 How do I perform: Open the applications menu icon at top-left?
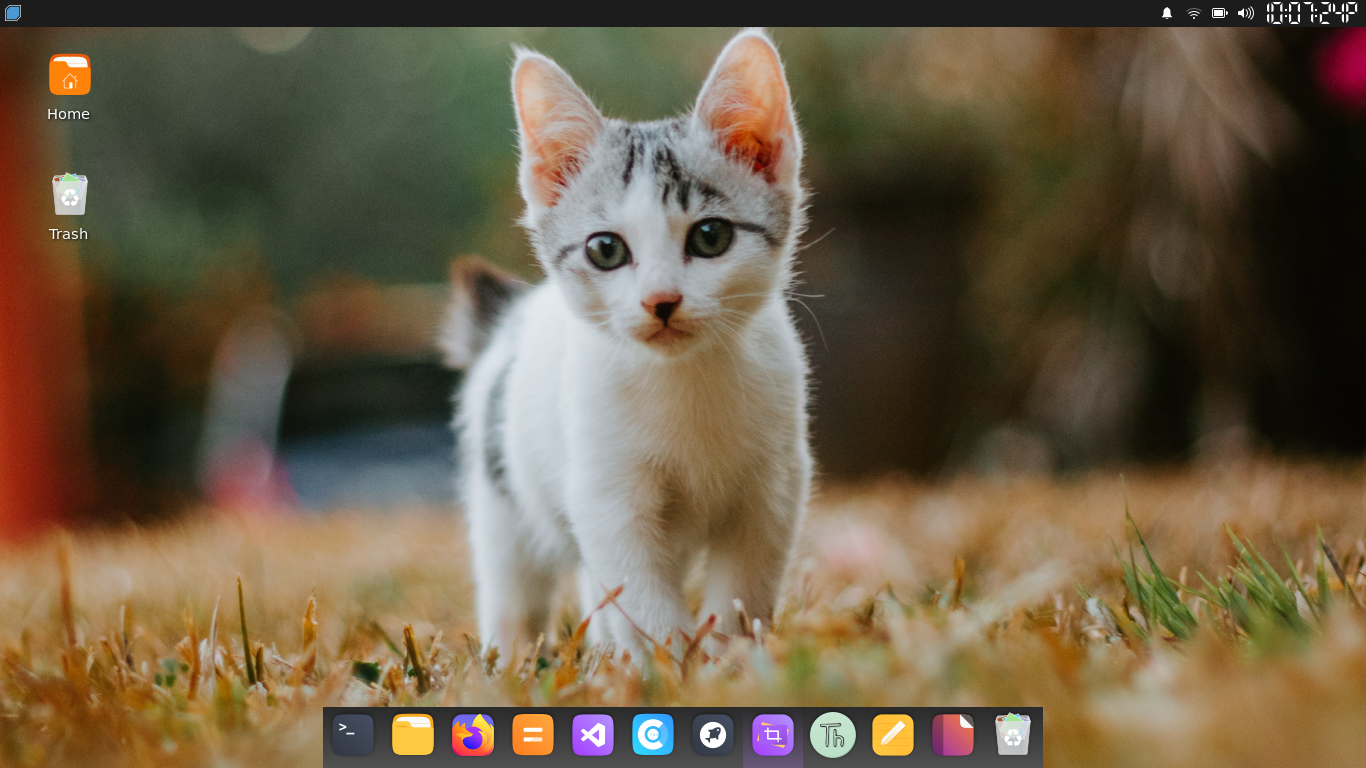[13, 13]
